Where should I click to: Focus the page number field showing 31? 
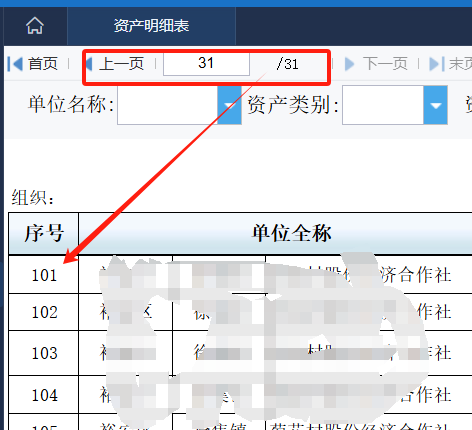tap(206, 63)
